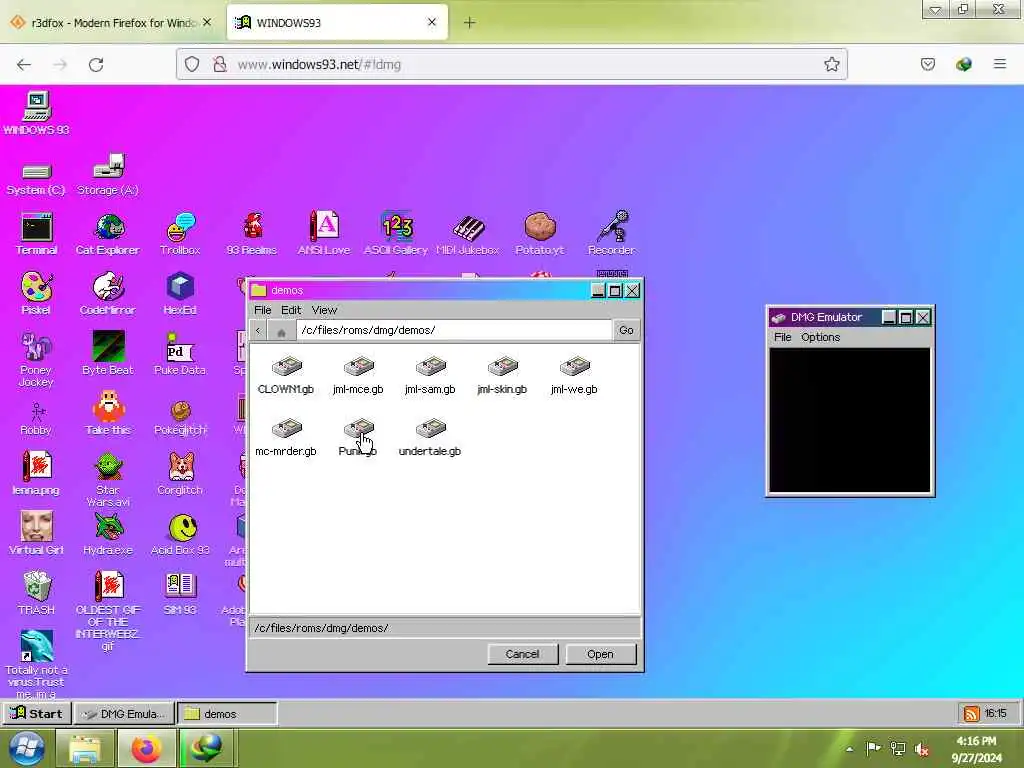Launch the Robby stick figure icon
Viewport: 1024px width, 768px height.
37,419
